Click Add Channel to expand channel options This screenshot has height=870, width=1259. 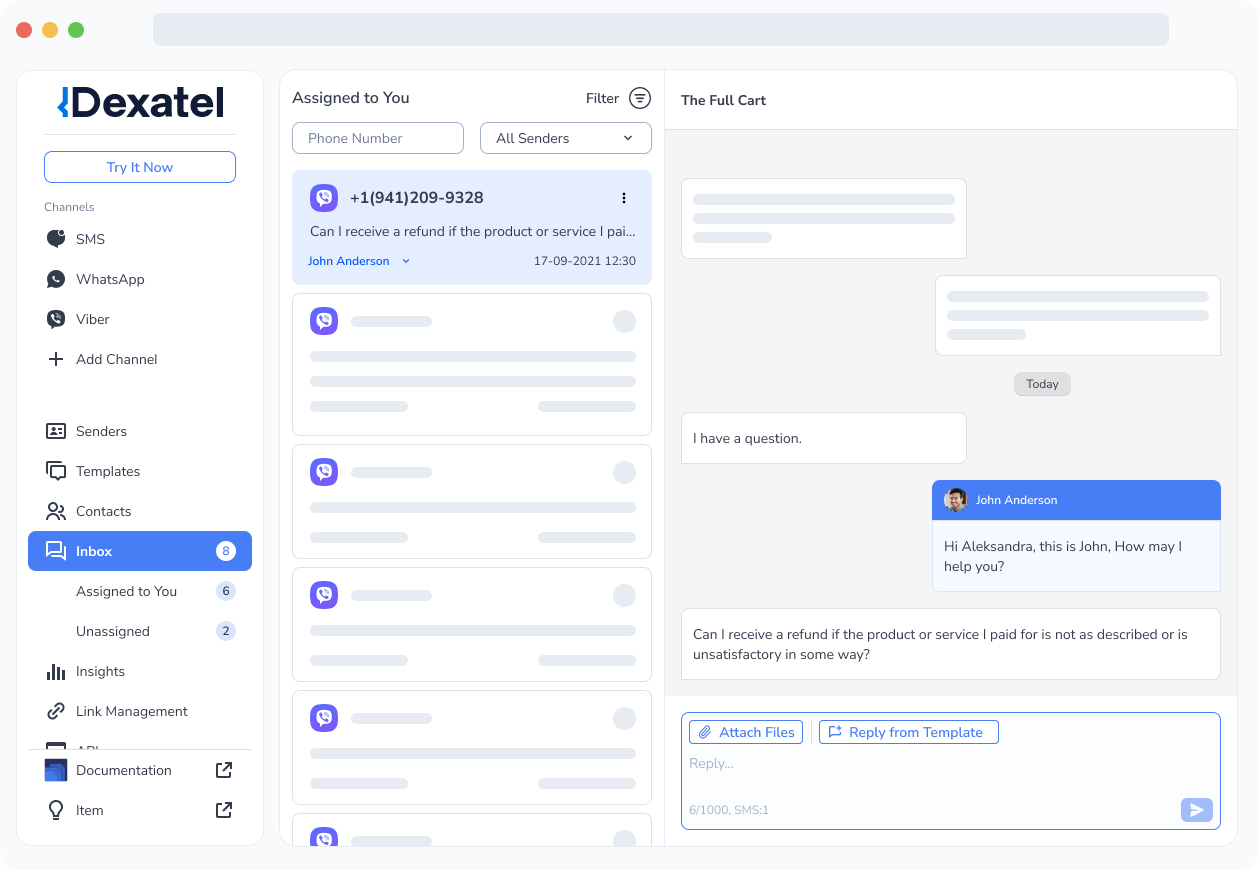[114, 359]
